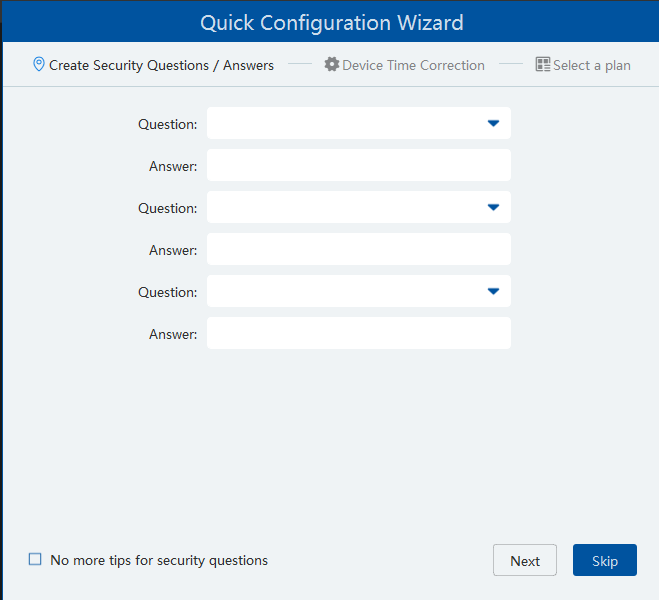The width and height of the screenshot is (659, 600).
Task: Expand the first Question dropdown arrow
Action: 493,123
